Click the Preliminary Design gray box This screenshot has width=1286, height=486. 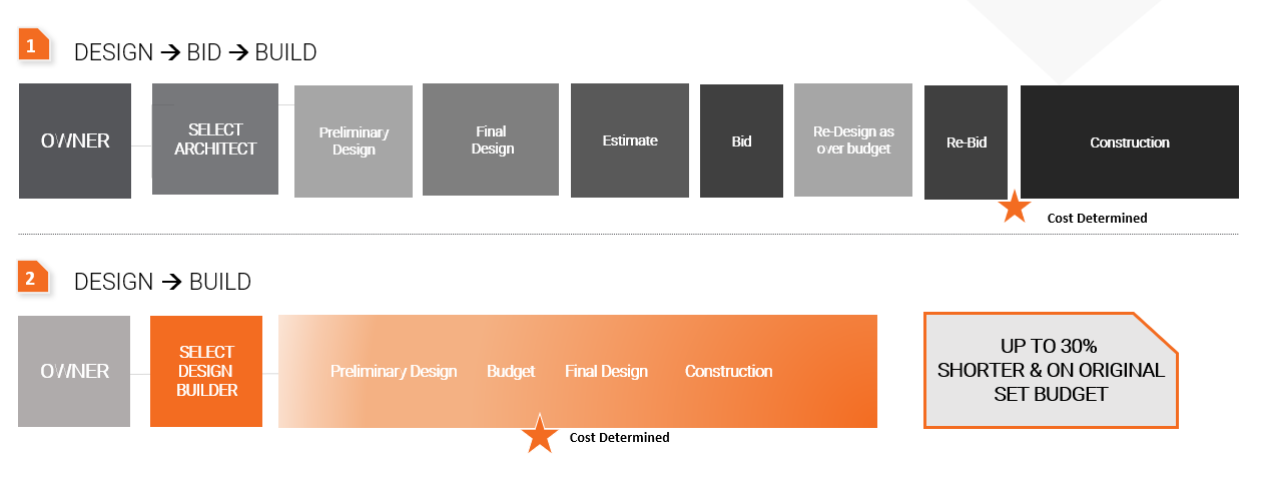pyautogui.click(x=353, y=141)
